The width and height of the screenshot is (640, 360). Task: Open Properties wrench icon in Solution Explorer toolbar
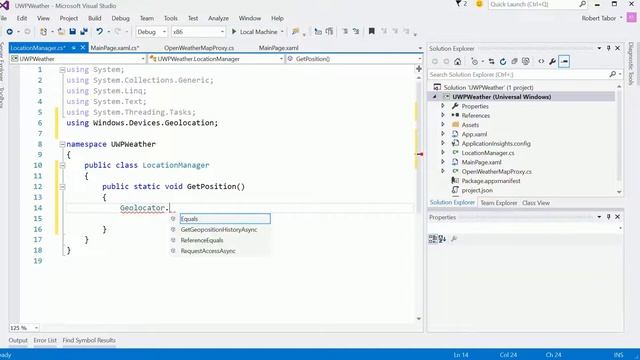click(552, 62)
